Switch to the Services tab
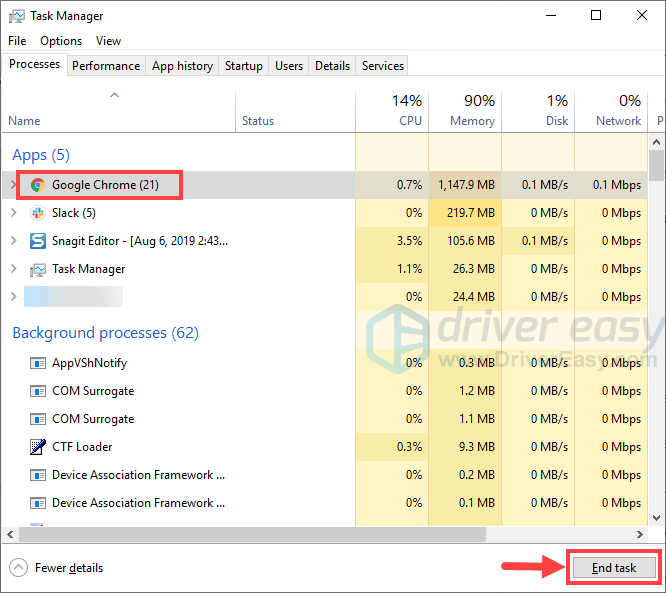The width and height of the screenshot is (666, 593). pyautogui.click(x=383, y=66)
